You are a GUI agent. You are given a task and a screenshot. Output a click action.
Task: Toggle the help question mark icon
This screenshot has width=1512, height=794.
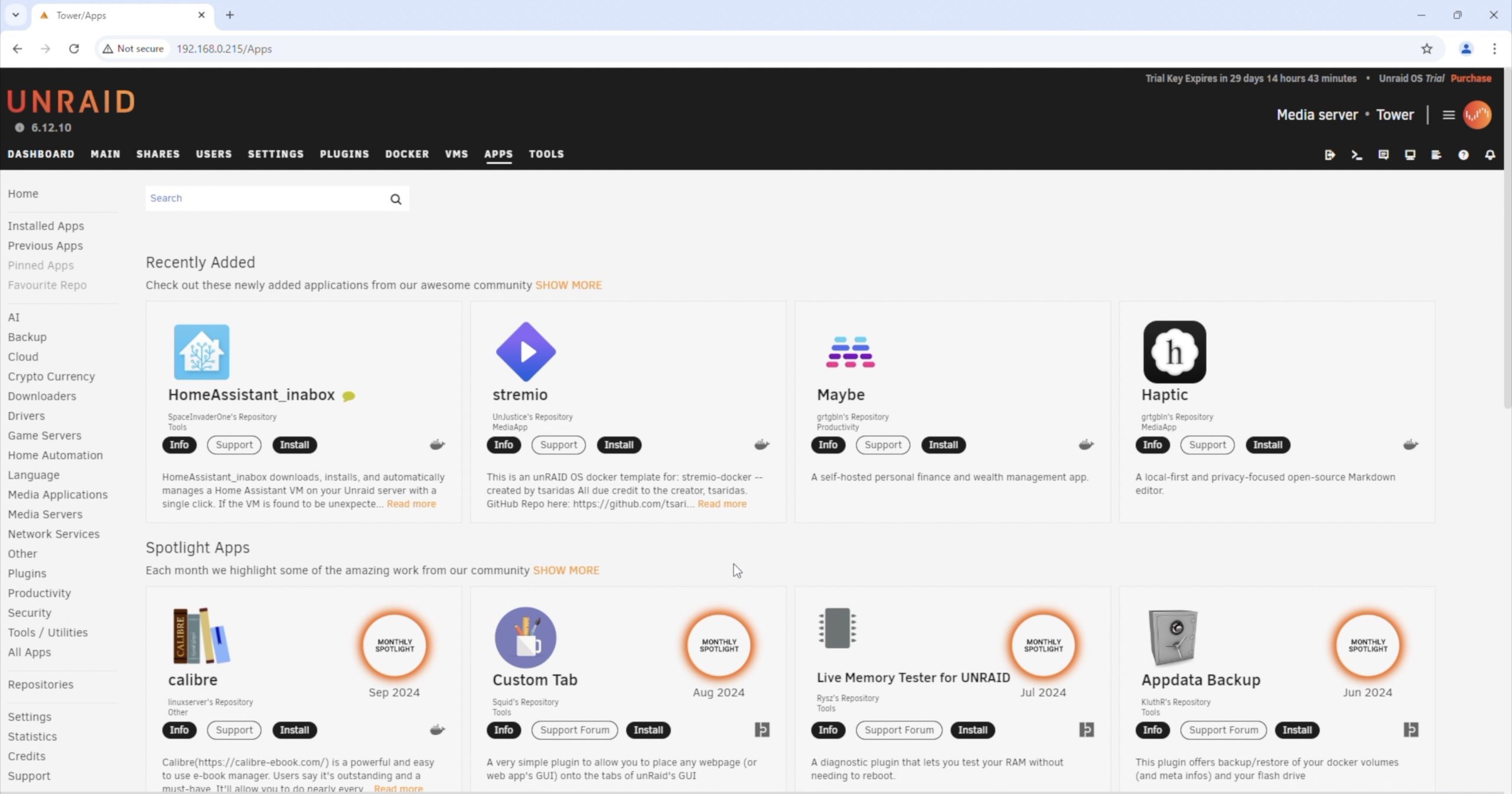[x=1463, y=155]
